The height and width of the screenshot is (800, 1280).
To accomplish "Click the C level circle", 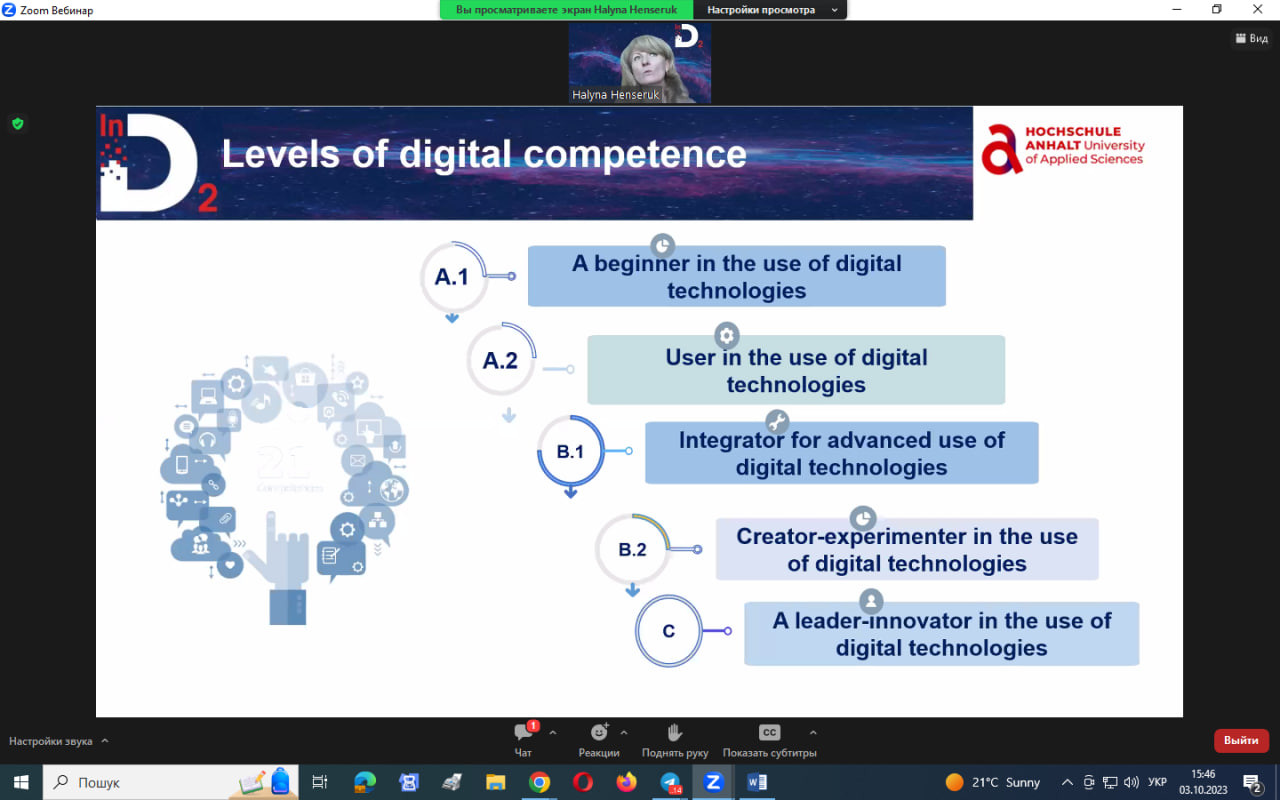I will click(x=669, y=631).
